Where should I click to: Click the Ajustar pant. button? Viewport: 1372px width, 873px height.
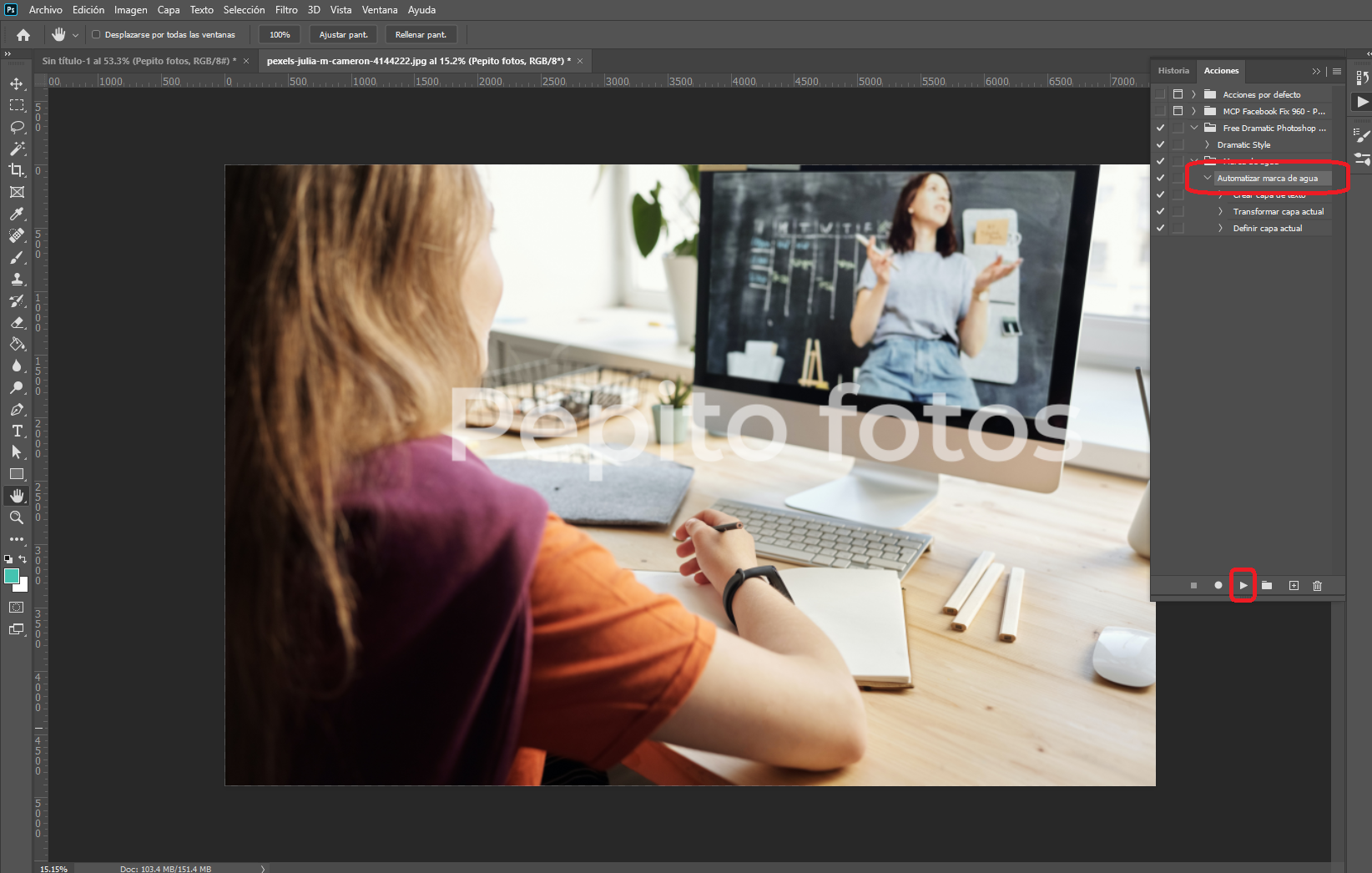[343, 35]
